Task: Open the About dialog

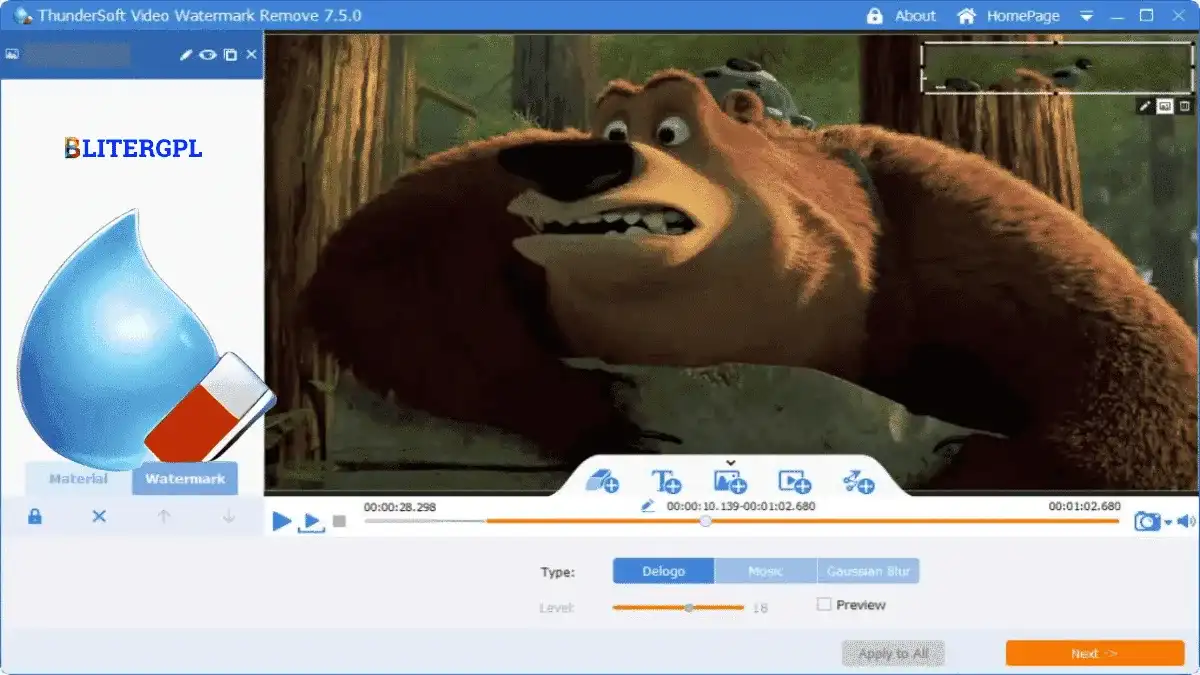Action: pos(915,16)
